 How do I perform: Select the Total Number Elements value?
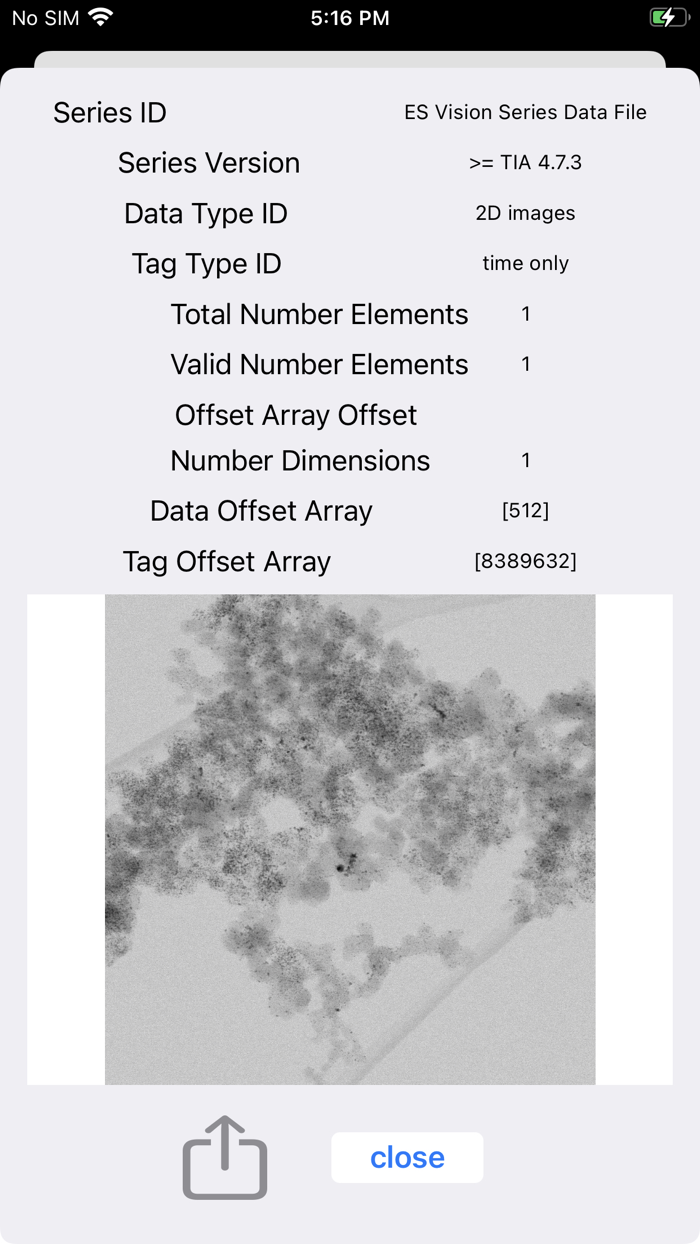[525, 314]
